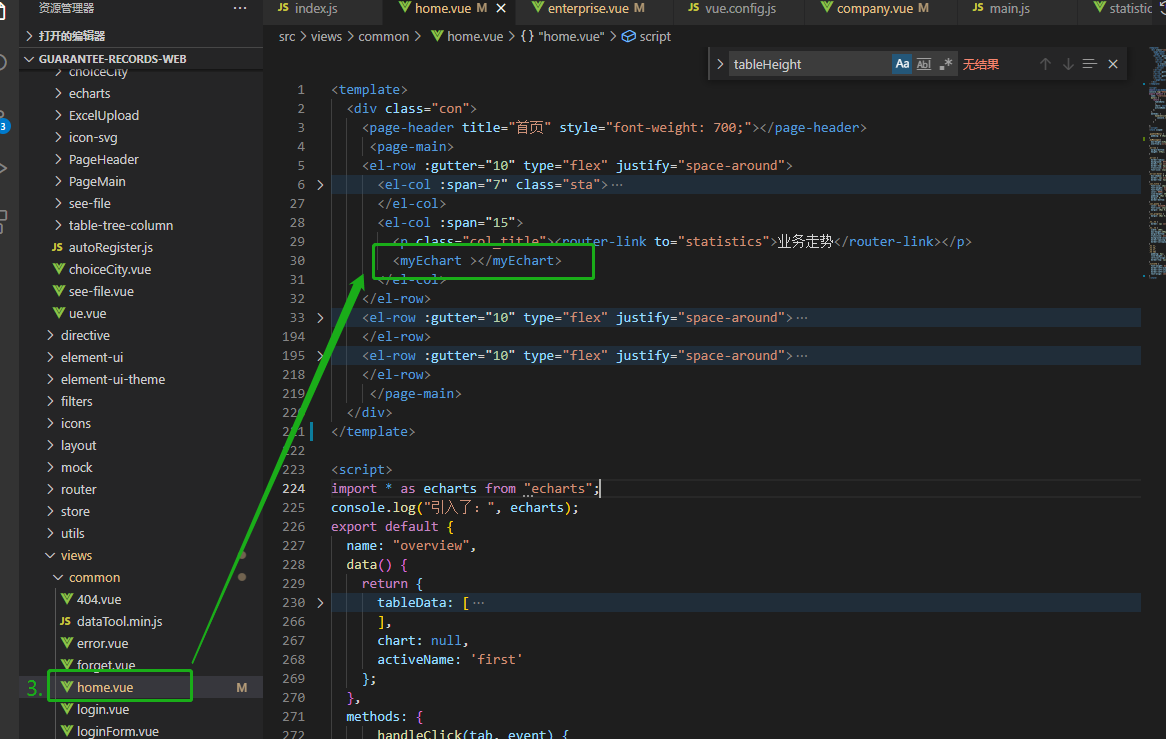
Task: Toggle Use Regular Expression in find widget
Action: [945, 64]
